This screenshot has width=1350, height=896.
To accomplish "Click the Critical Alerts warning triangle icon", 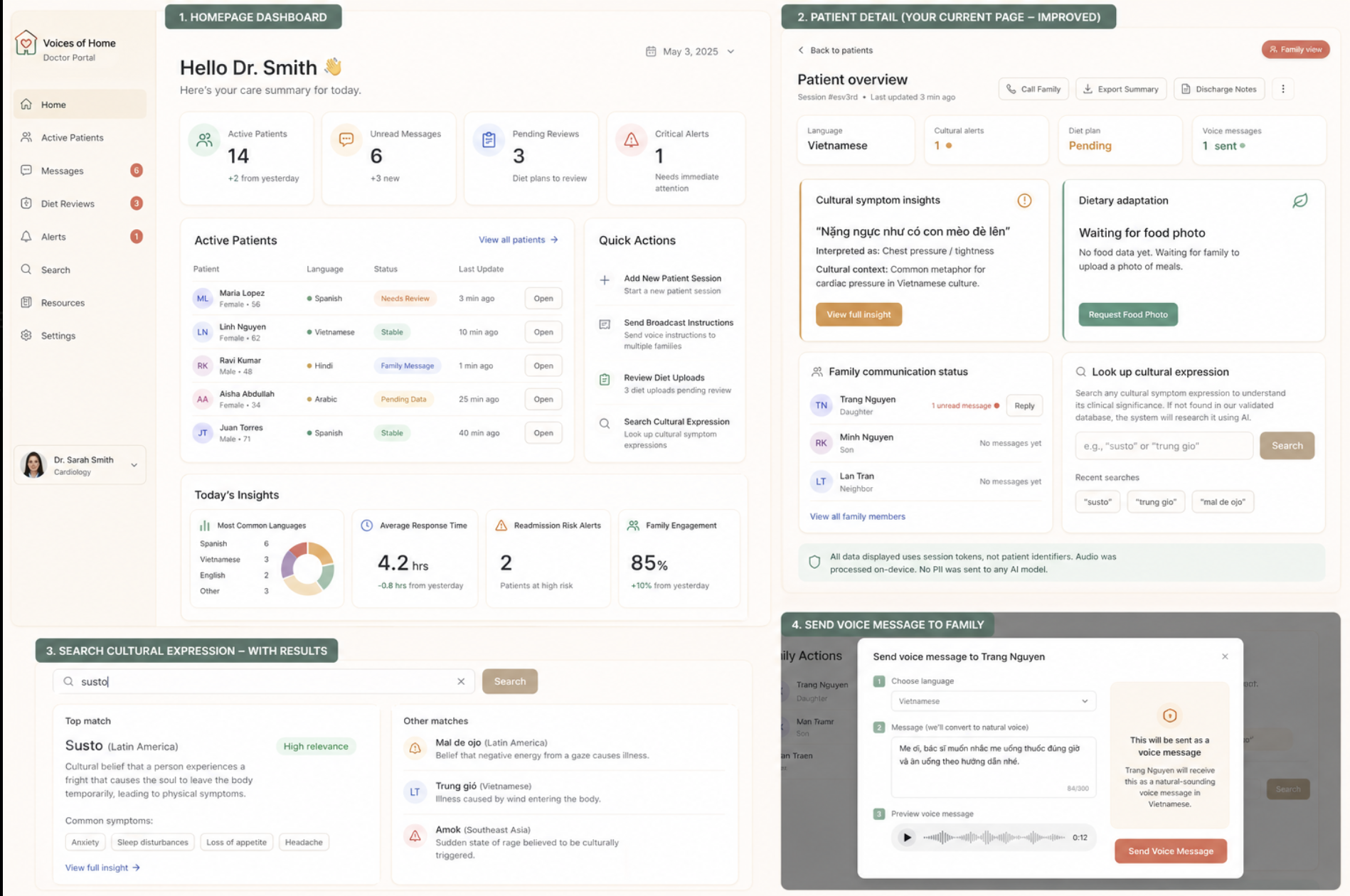I will point(631,140).
